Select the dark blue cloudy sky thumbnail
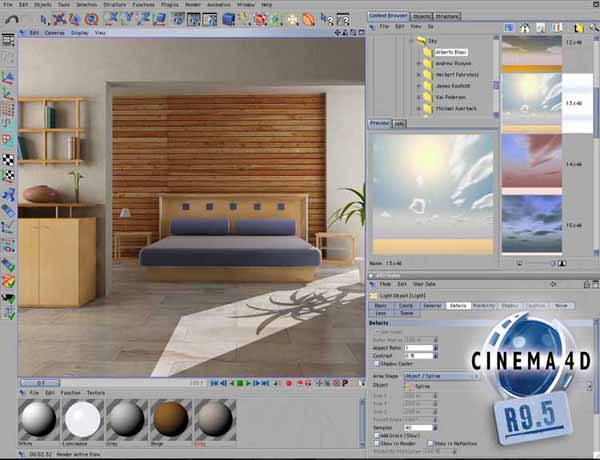 pos(532,224)
